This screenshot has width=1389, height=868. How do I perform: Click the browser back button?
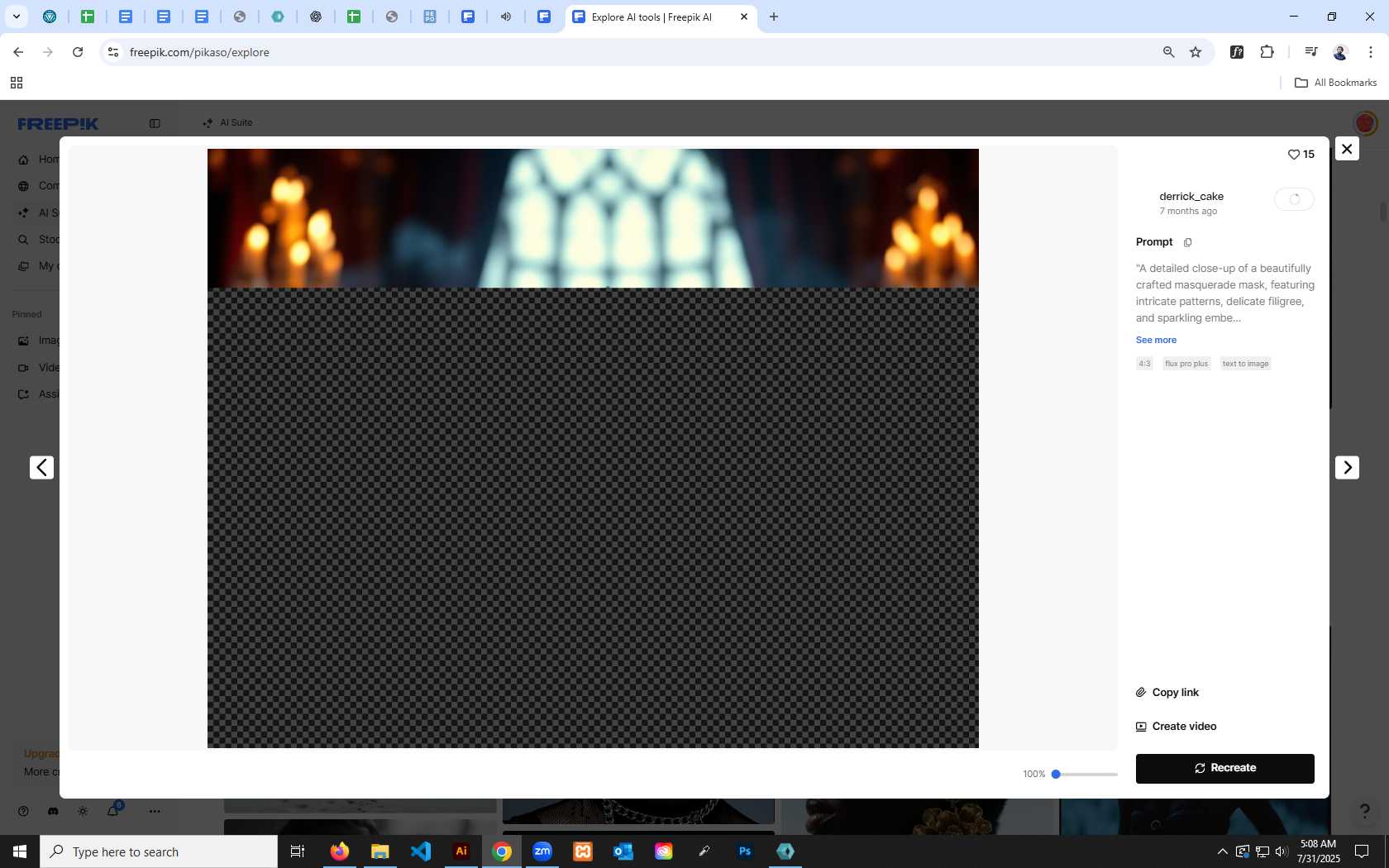(18, 52)
